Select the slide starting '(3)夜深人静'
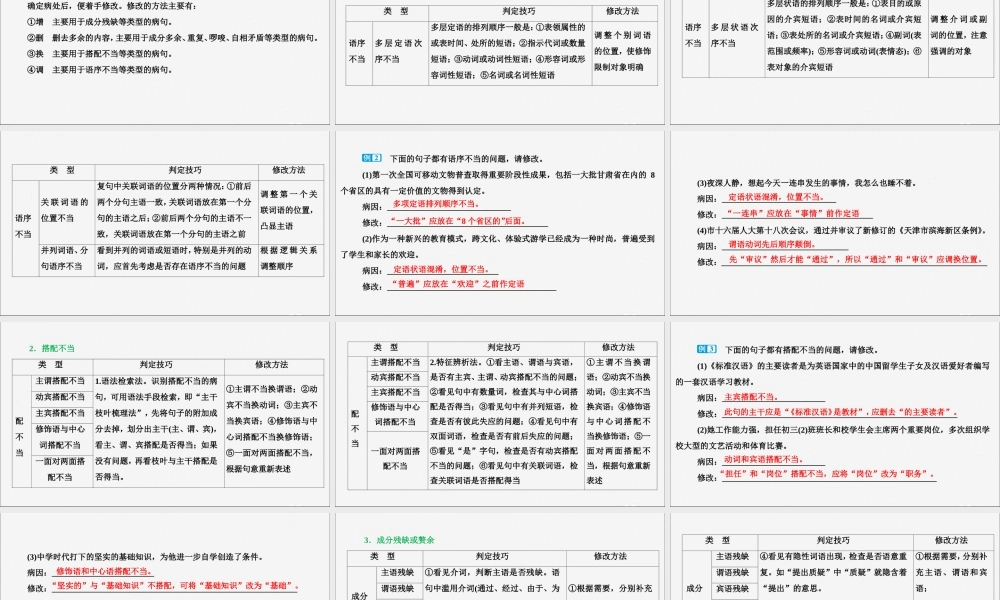The height and width of the screenshot is (600, 1000). coord(835,223)
